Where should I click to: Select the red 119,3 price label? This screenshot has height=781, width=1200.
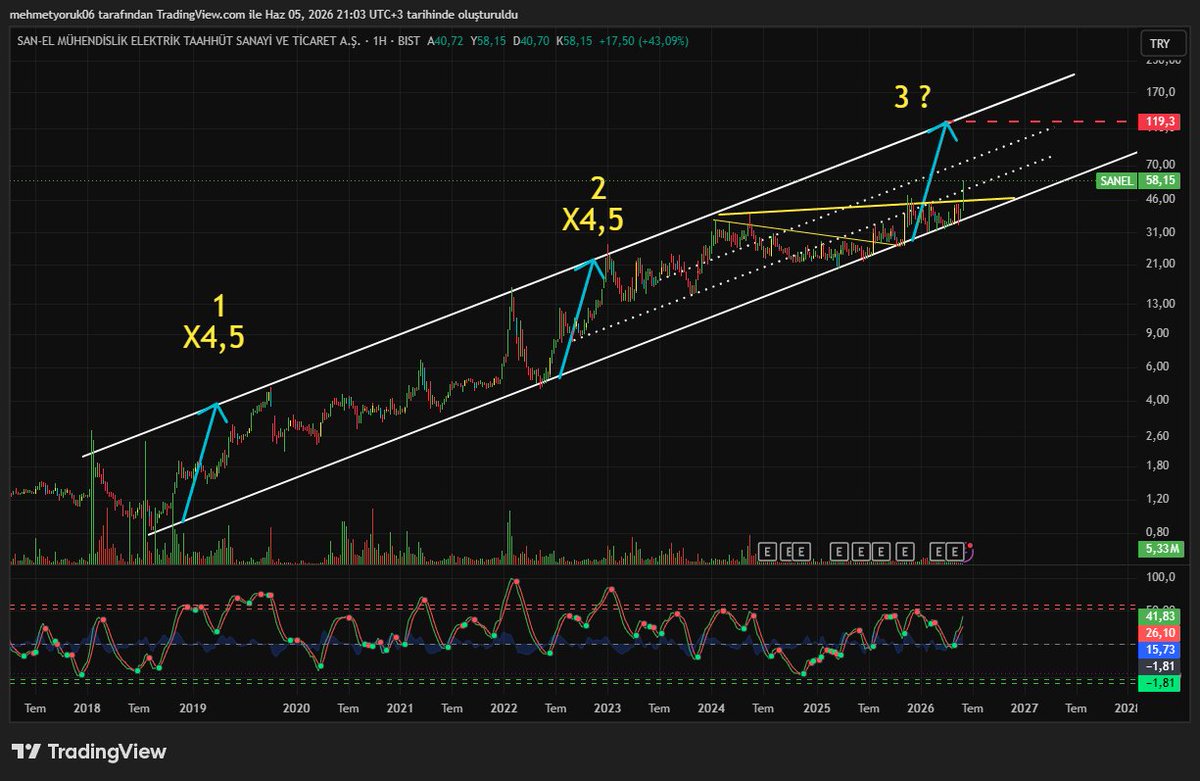click(x=1160, y=122)
